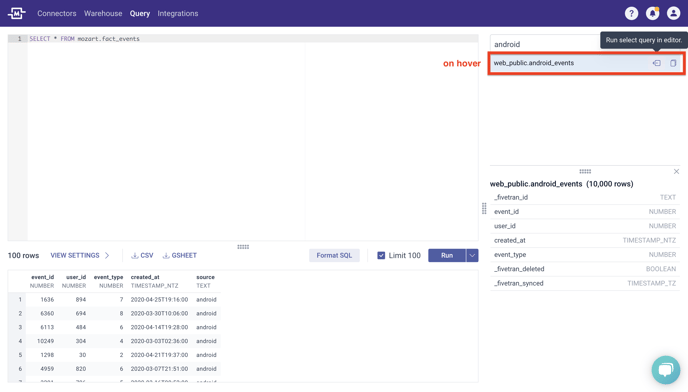Toggle the Limit 100 checkbox
The width and height of the screenshot is (688, 392).
pos(381,255)
